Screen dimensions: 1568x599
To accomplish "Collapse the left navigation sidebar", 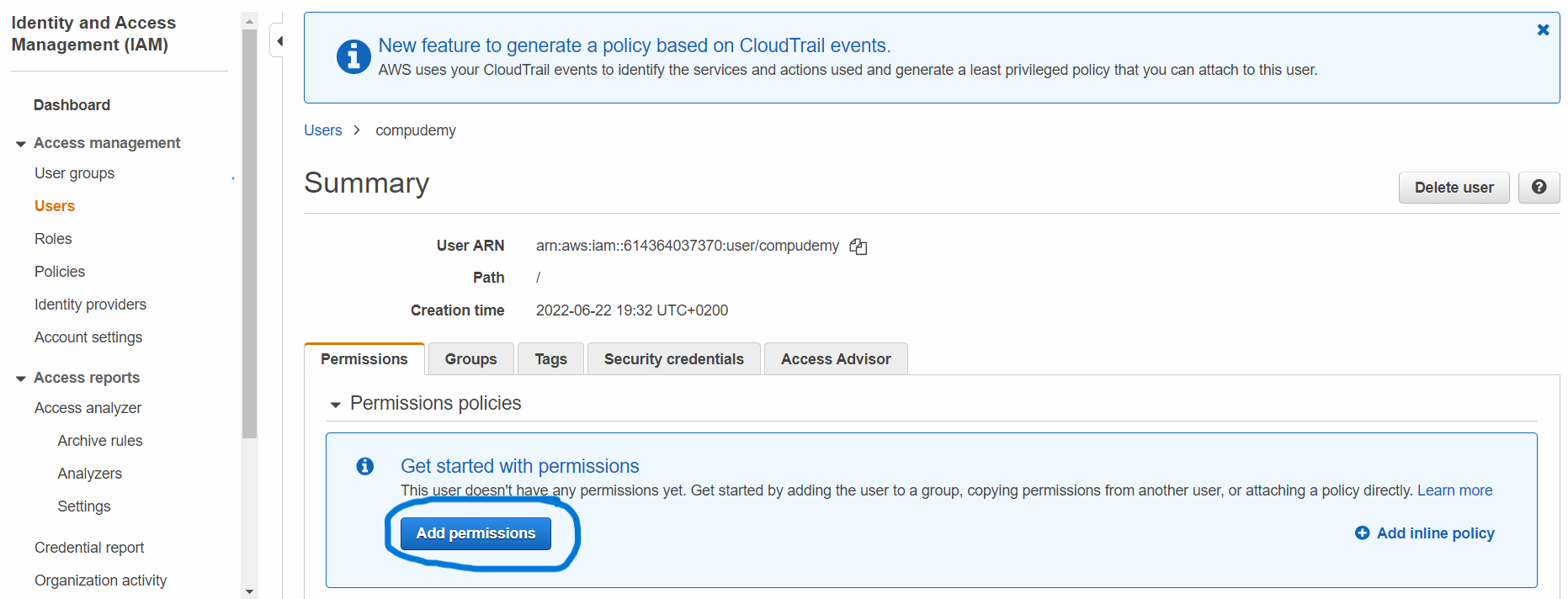I will click(279, 40).
